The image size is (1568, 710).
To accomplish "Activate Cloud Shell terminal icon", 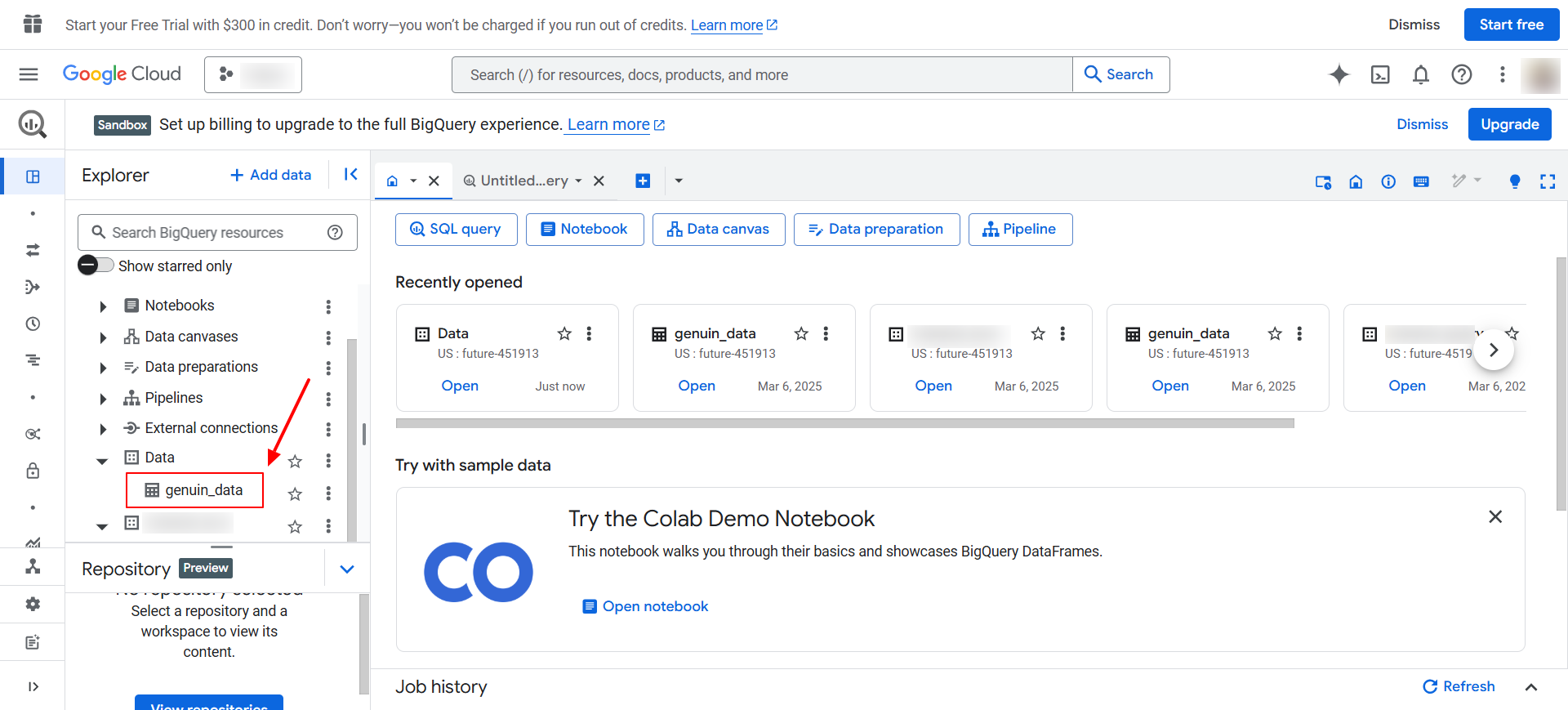I will pos(1380,74).
